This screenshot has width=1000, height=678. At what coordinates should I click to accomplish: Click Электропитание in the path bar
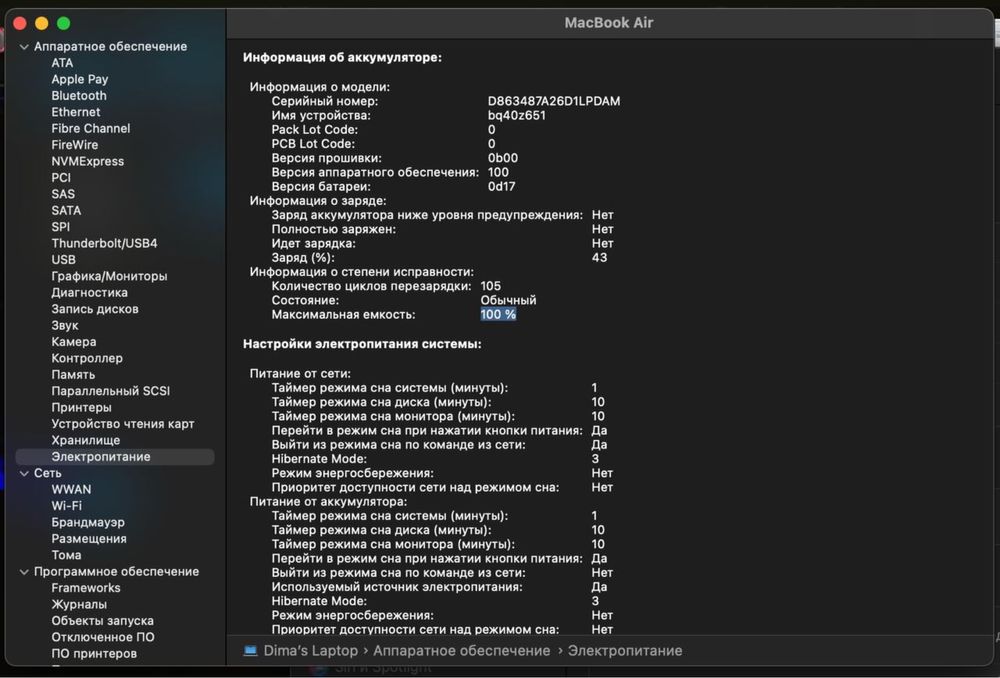pyautogui.click(x=625, y=651)
